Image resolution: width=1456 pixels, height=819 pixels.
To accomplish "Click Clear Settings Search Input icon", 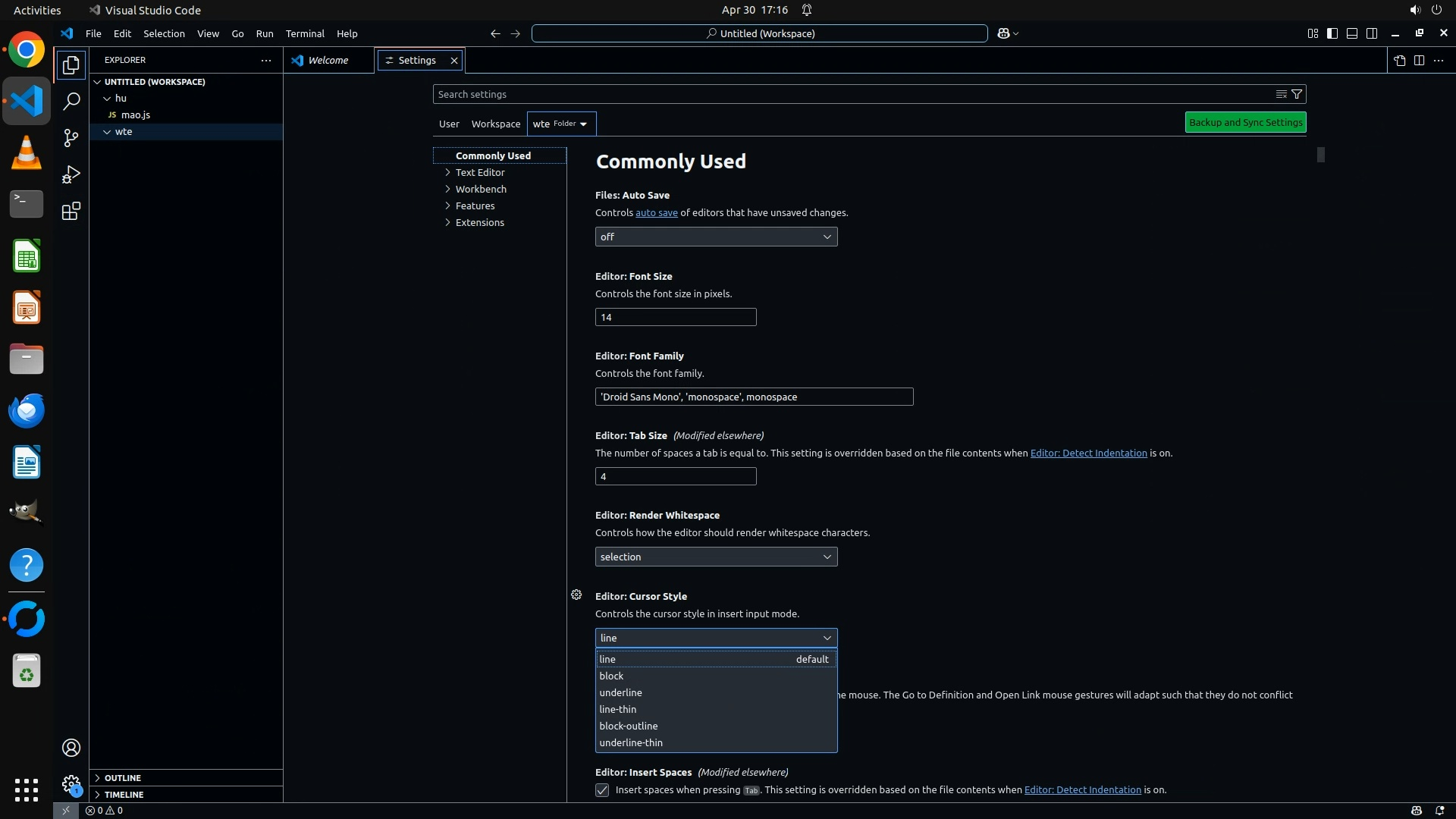I will click(1281, 94).
